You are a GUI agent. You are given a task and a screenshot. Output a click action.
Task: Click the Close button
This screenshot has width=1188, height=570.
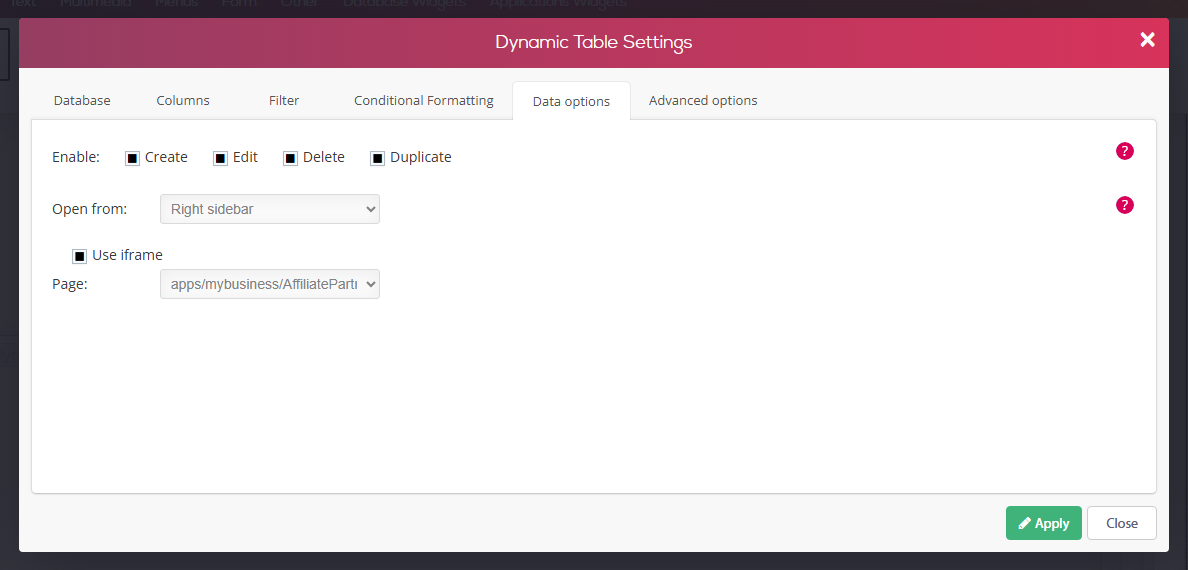[x=1121, y=523]
